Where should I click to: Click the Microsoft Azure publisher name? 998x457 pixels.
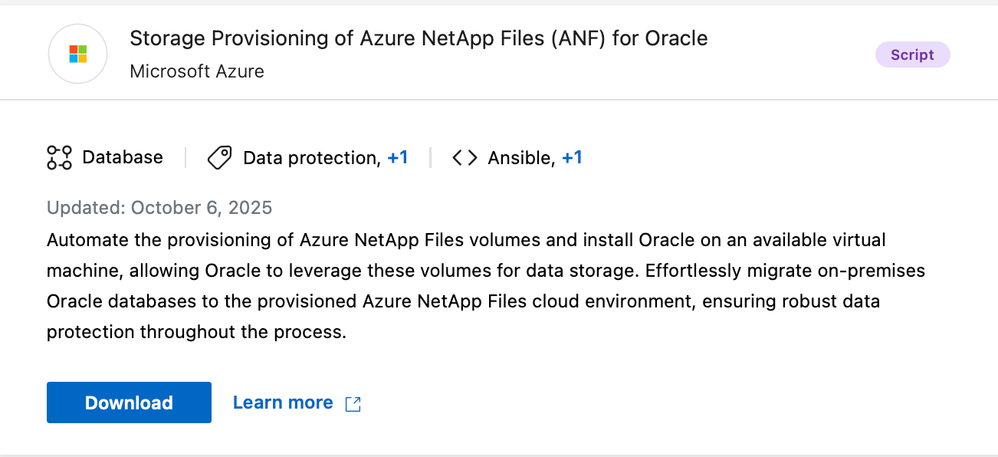coord(197,72)
